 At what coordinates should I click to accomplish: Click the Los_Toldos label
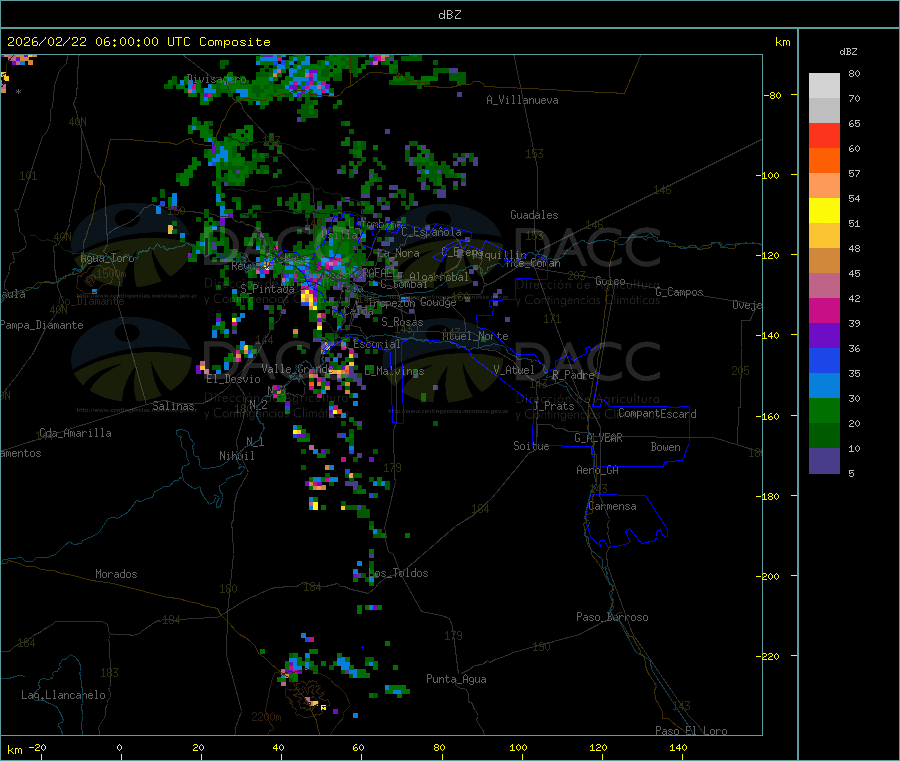(398, 573)
